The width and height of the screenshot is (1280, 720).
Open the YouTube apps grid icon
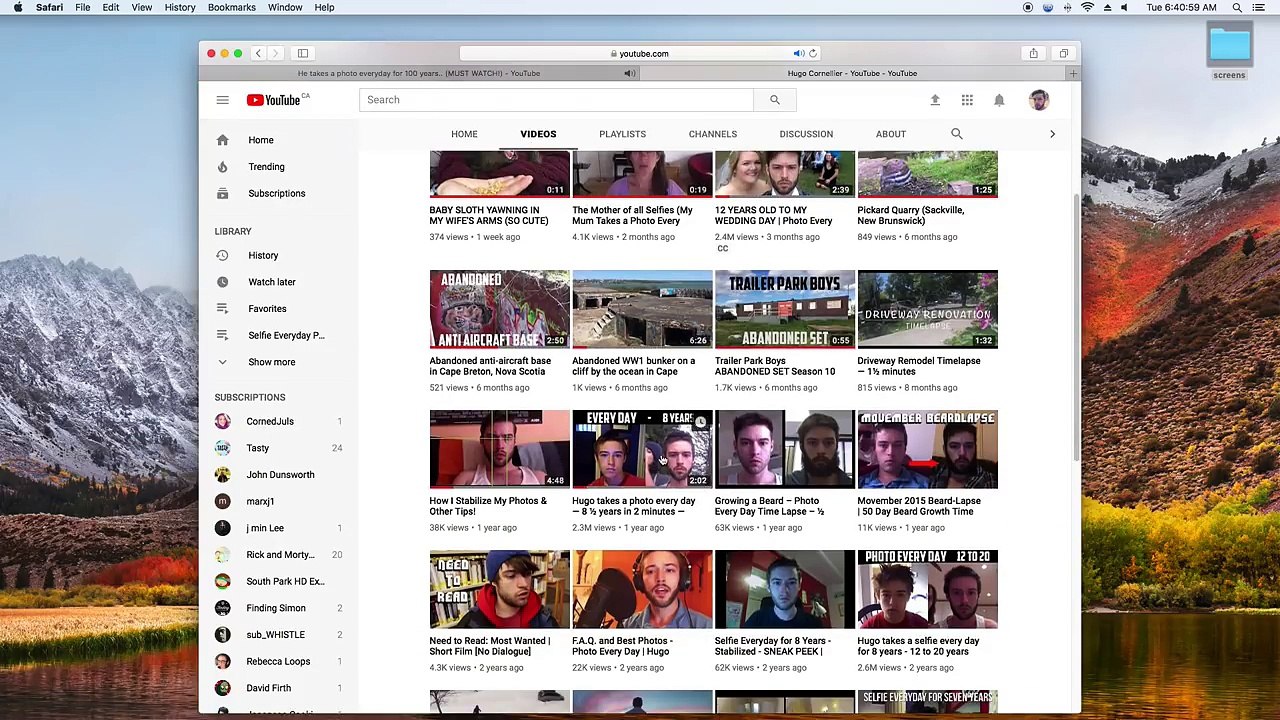pos(967,100)
